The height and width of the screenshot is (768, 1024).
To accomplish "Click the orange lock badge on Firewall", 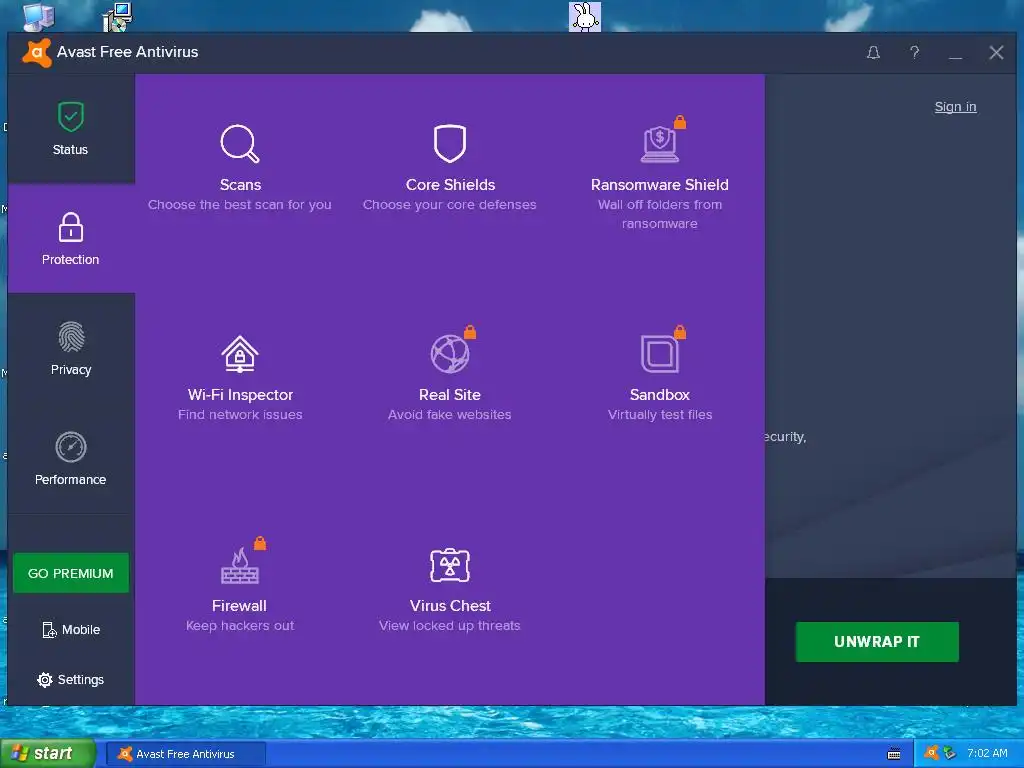I will tap(260, 543).
